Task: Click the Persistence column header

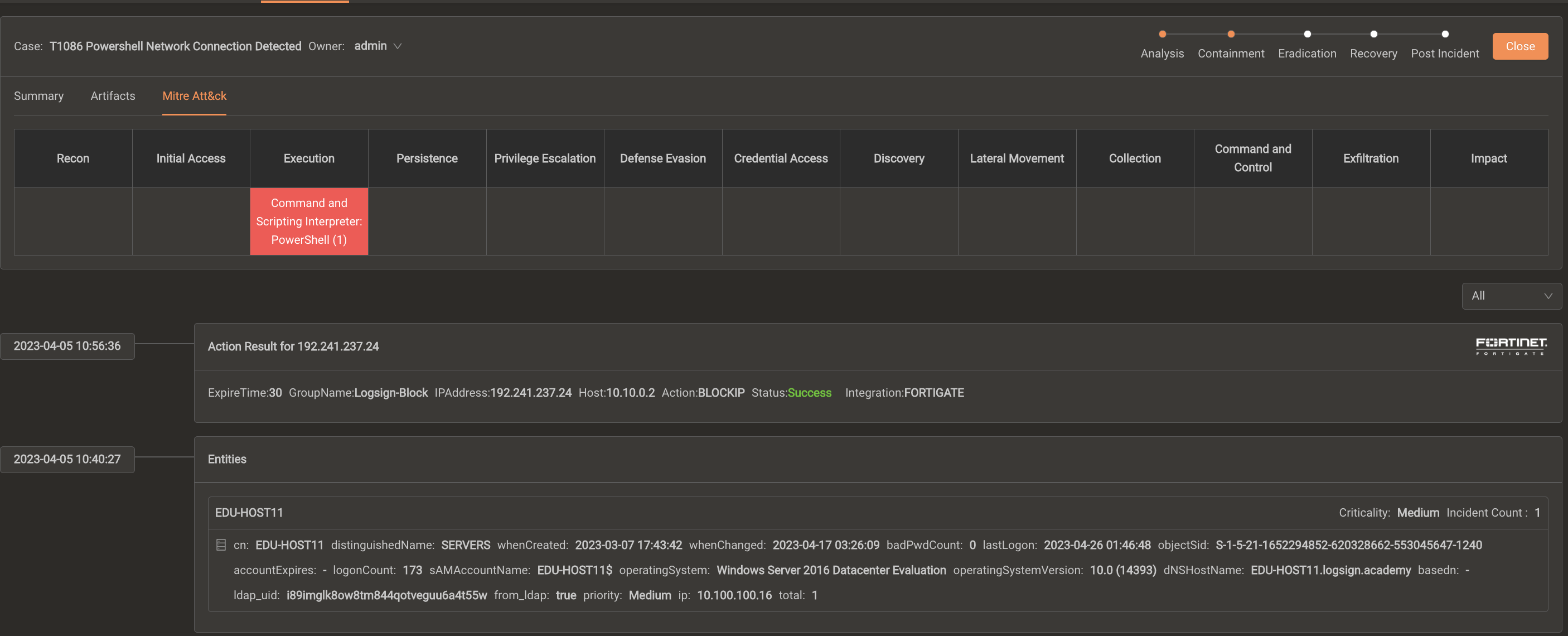Action: [x=427, y=158]
